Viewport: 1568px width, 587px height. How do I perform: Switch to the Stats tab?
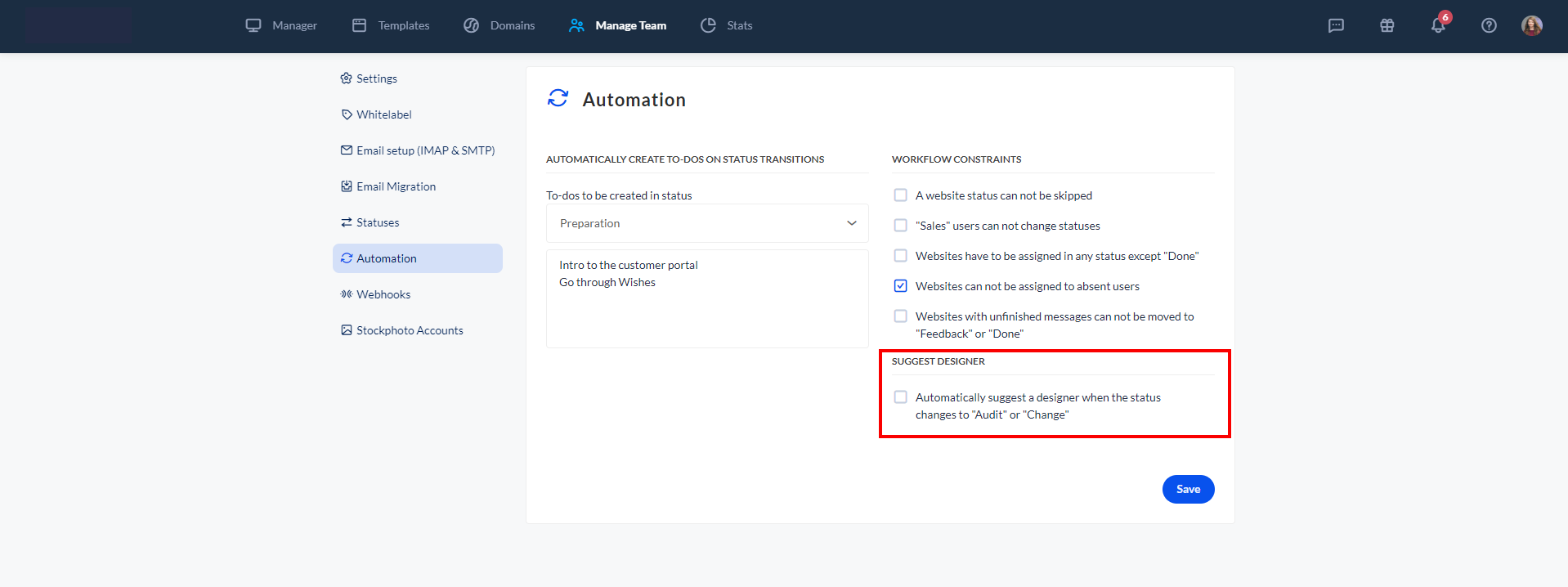pos(727,25)
